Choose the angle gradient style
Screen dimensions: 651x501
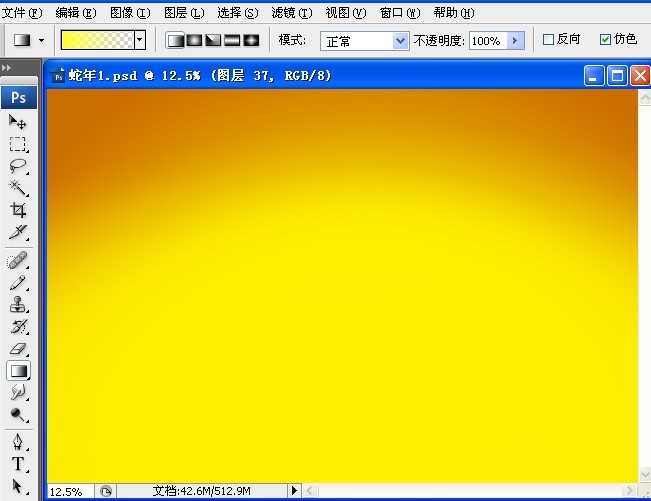coord(213,40)
